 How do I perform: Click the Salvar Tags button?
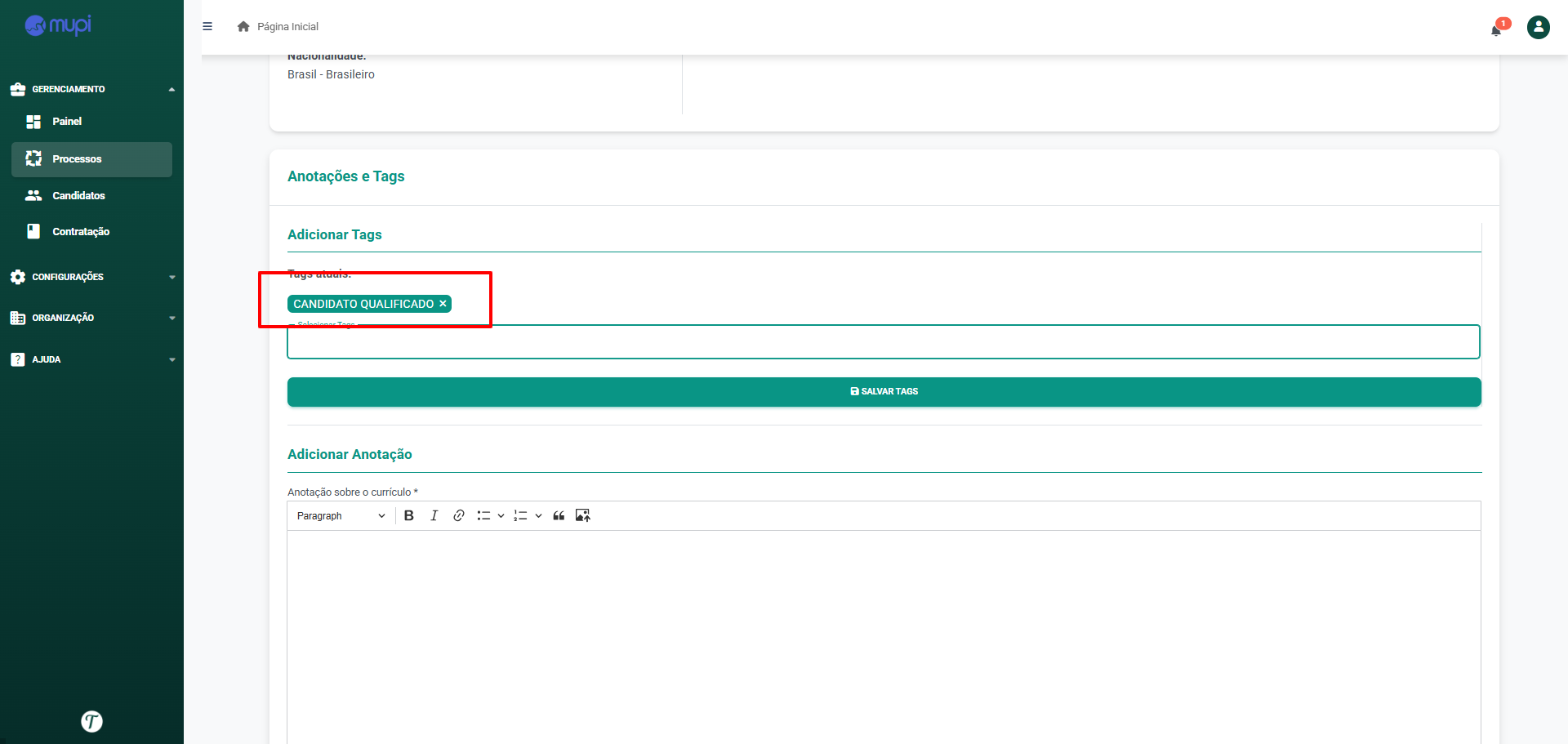(x=884, y=391)
